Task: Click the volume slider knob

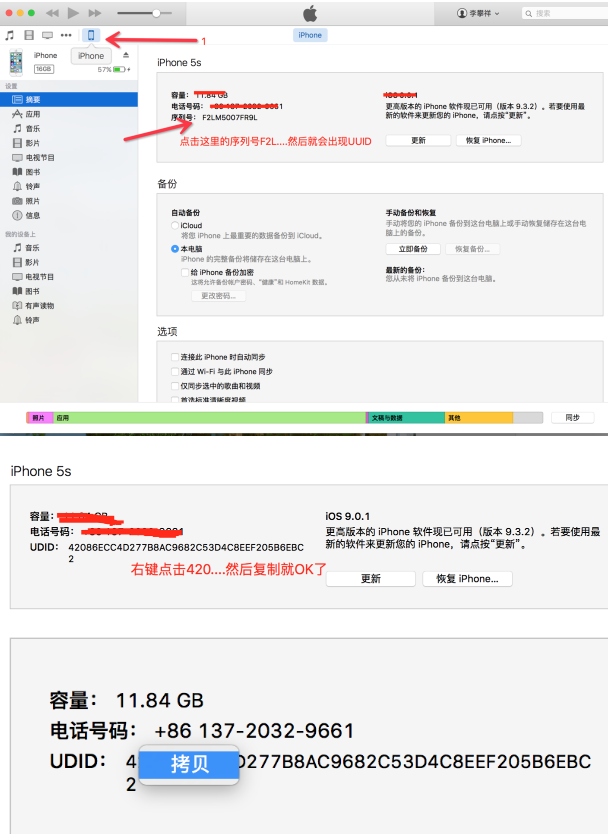Action: pyautogui.click(x=156, y=13)
